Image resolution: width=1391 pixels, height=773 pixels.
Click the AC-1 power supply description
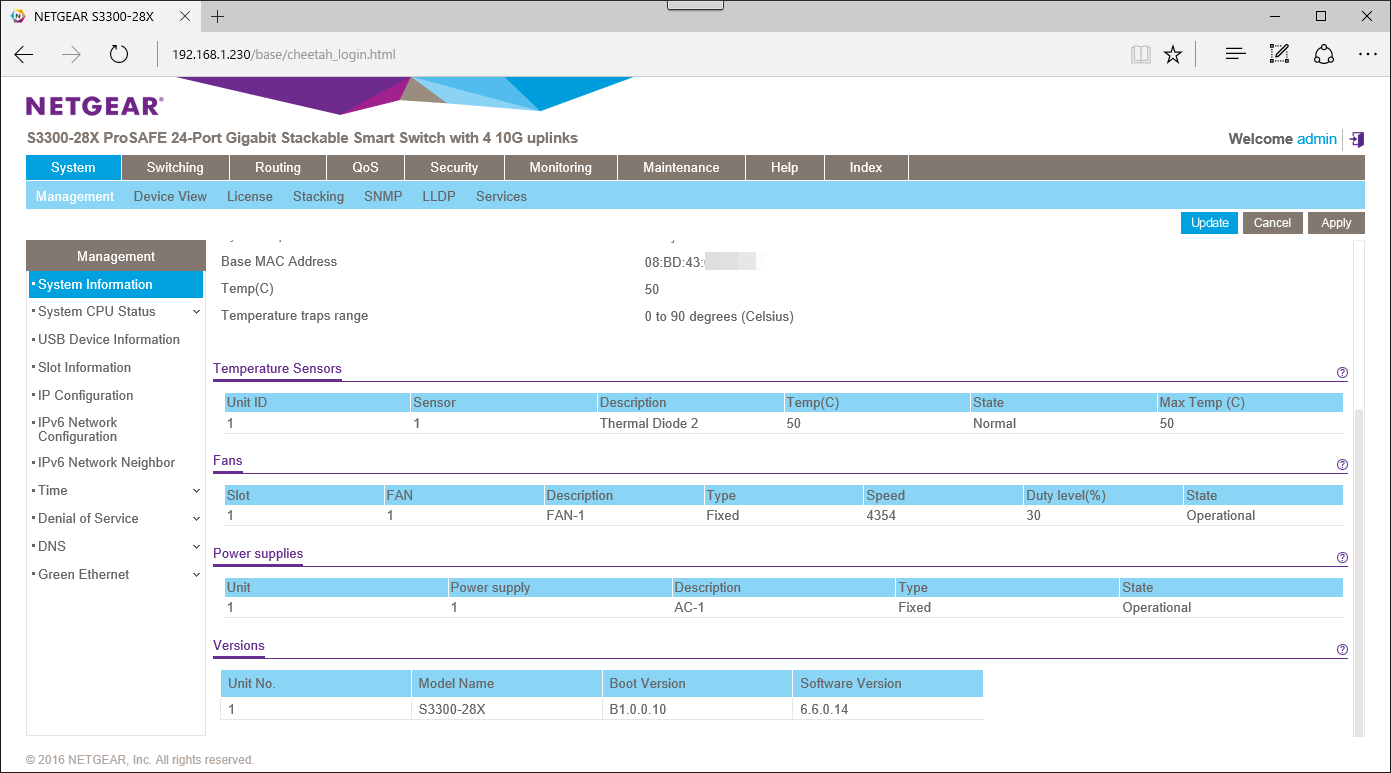[x=689, y=608]
